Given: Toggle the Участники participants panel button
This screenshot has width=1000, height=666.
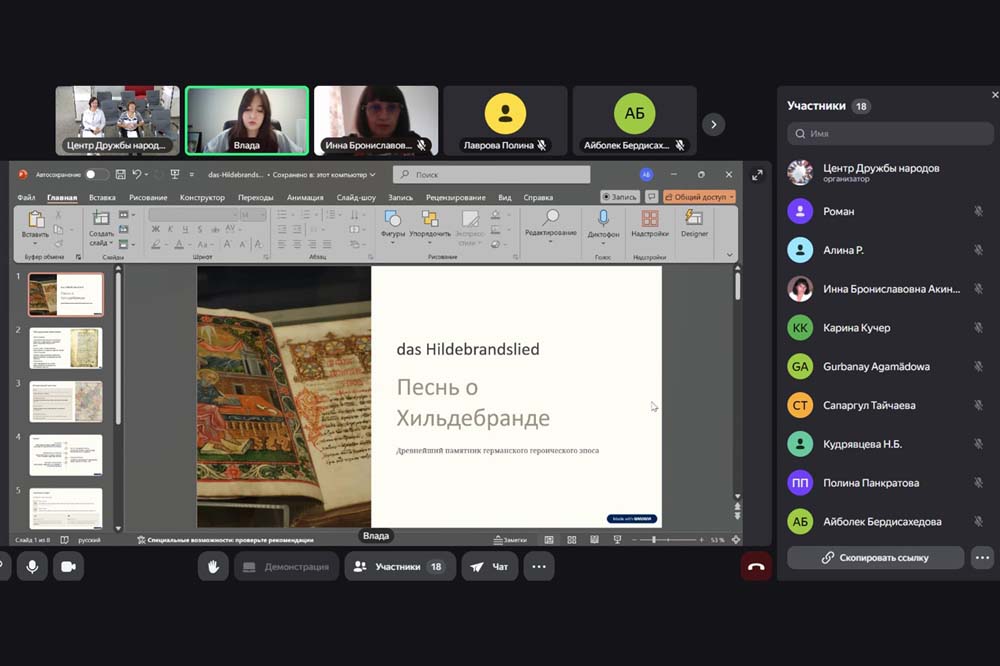Looking at the screenshot, I should [399, 566].
